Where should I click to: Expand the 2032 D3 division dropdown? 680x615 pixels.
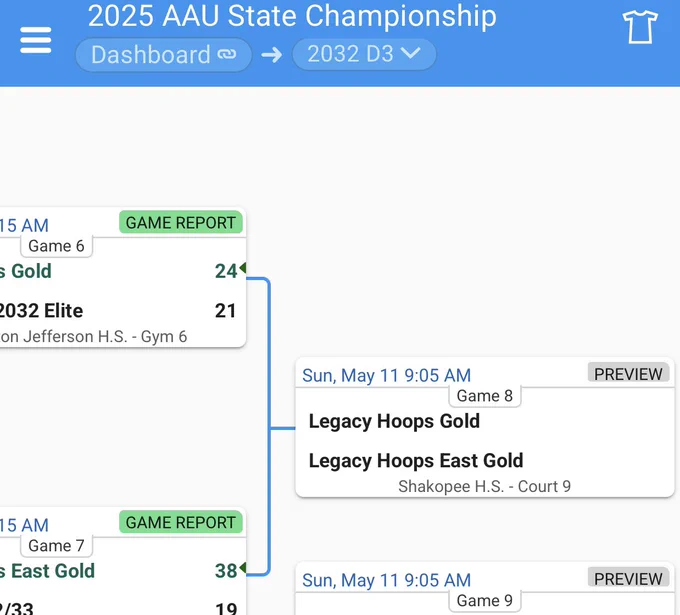coord(364,54)
